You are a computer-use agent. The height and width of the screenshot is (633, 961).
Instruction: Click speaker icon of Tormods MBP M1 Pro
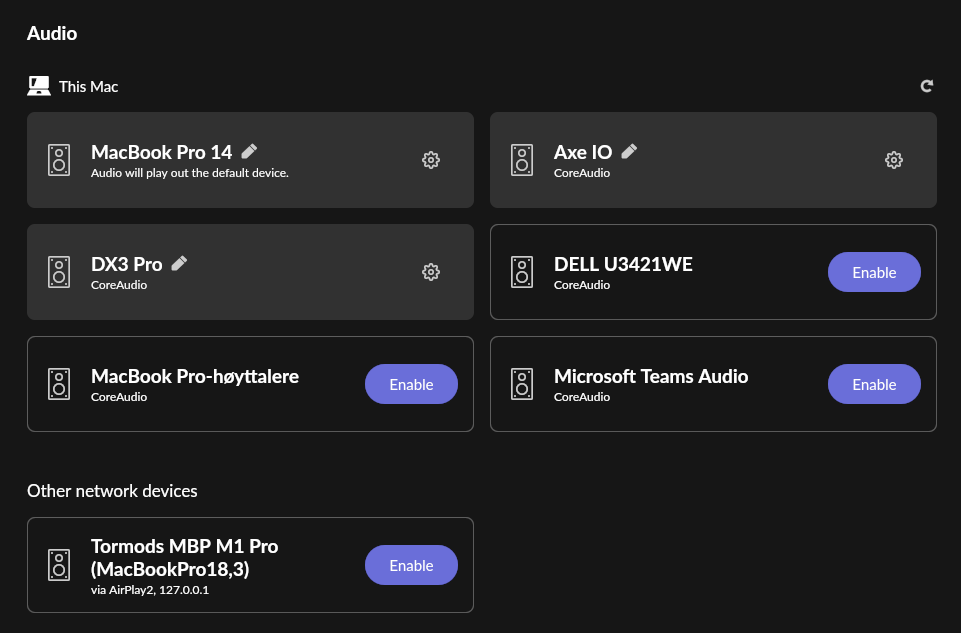pyautogui.click(x=59, y=565)
